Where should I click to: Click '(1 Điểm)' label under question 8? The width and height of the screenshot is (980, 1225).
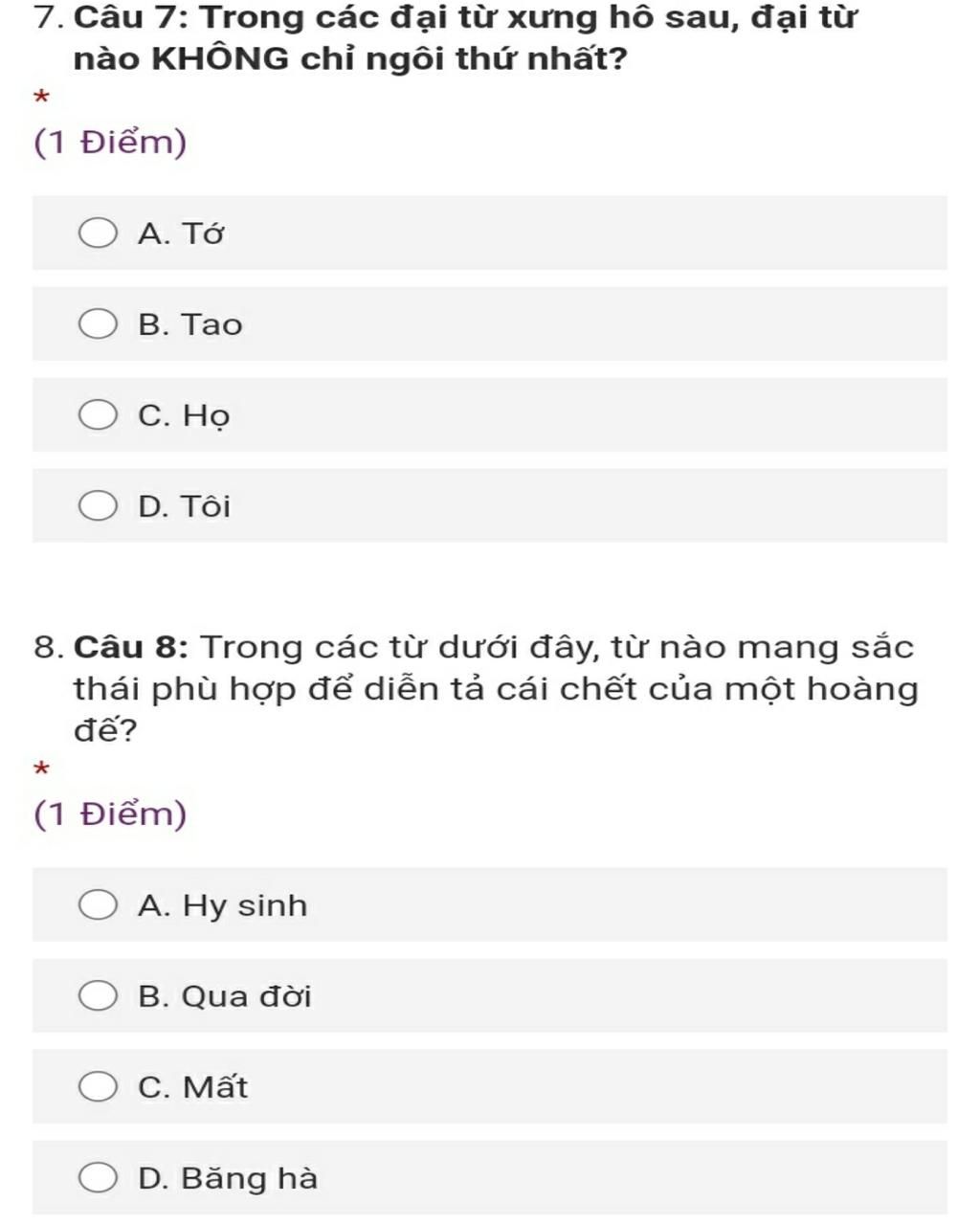(x=110, y=814)
